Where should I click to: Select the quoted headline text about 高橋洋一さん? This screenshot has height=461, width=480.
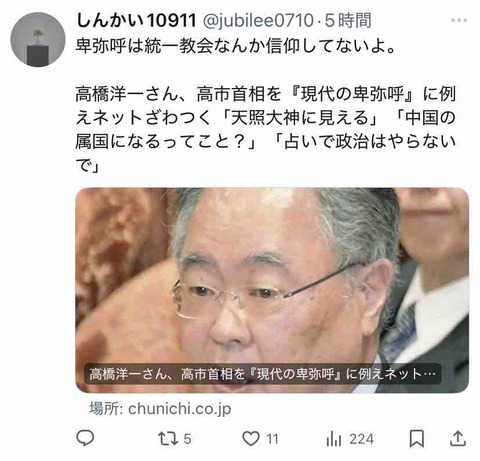point(265,129)
